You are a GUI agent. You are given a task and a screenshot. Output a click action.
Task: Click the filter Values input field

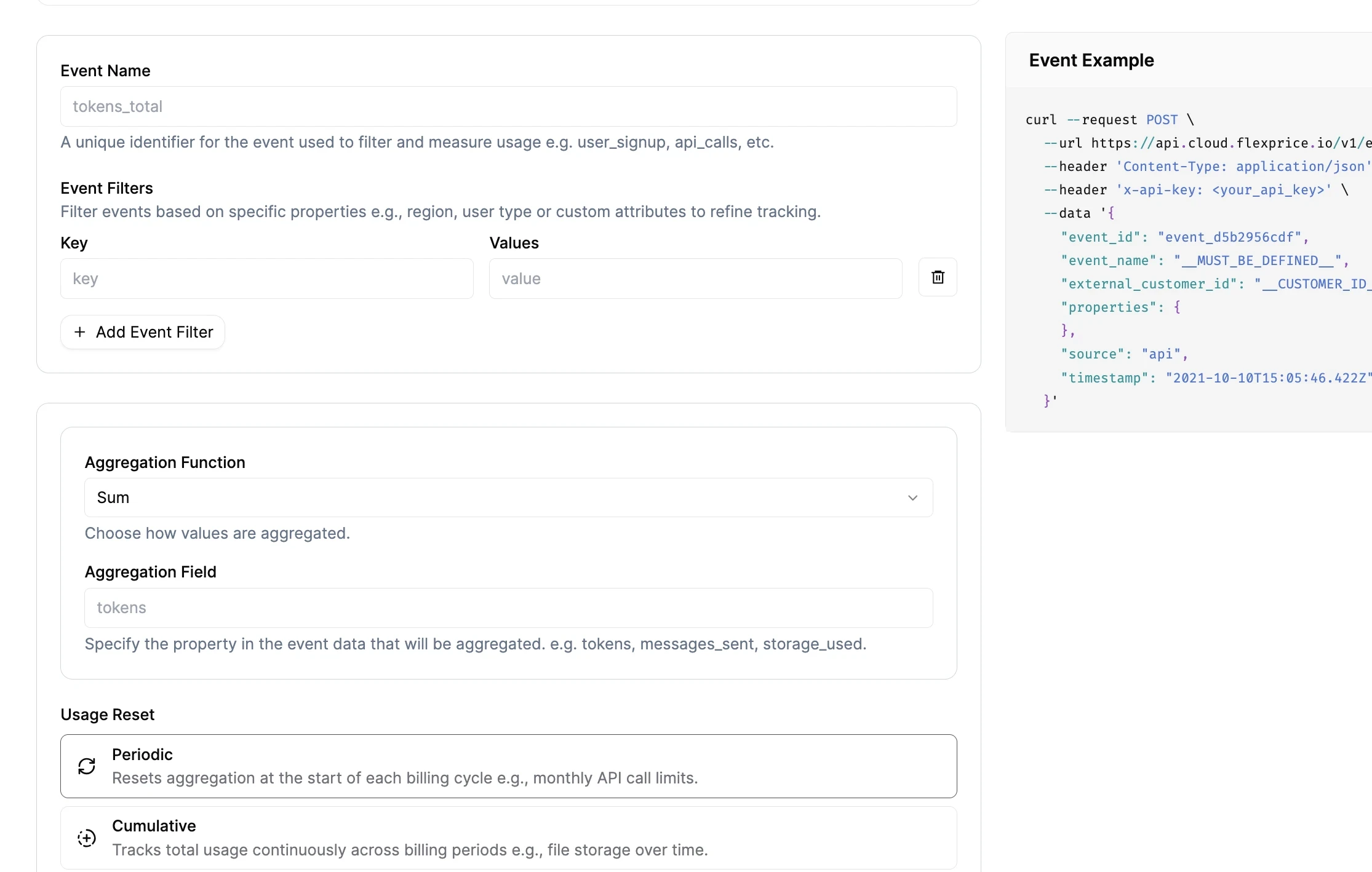[695, 279]
